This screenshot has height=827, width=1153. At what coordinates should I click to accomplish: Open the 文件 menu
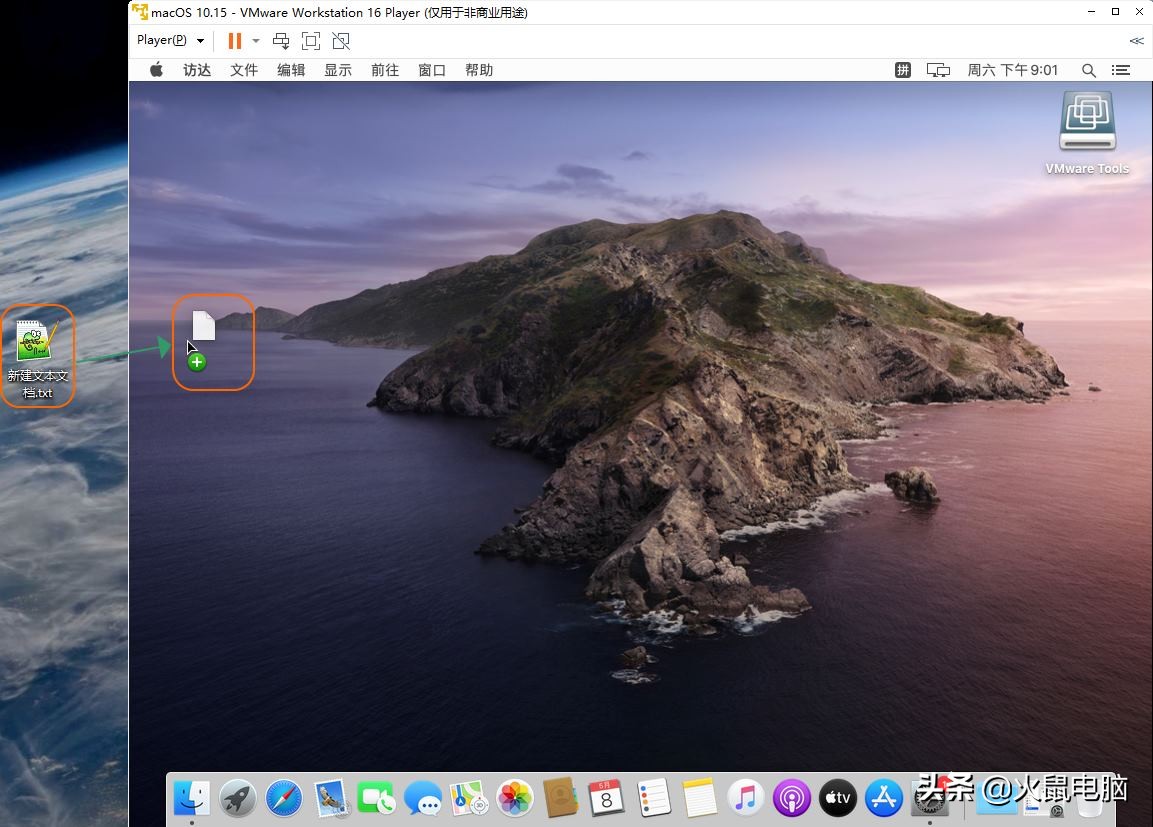[x=244, y=70]
